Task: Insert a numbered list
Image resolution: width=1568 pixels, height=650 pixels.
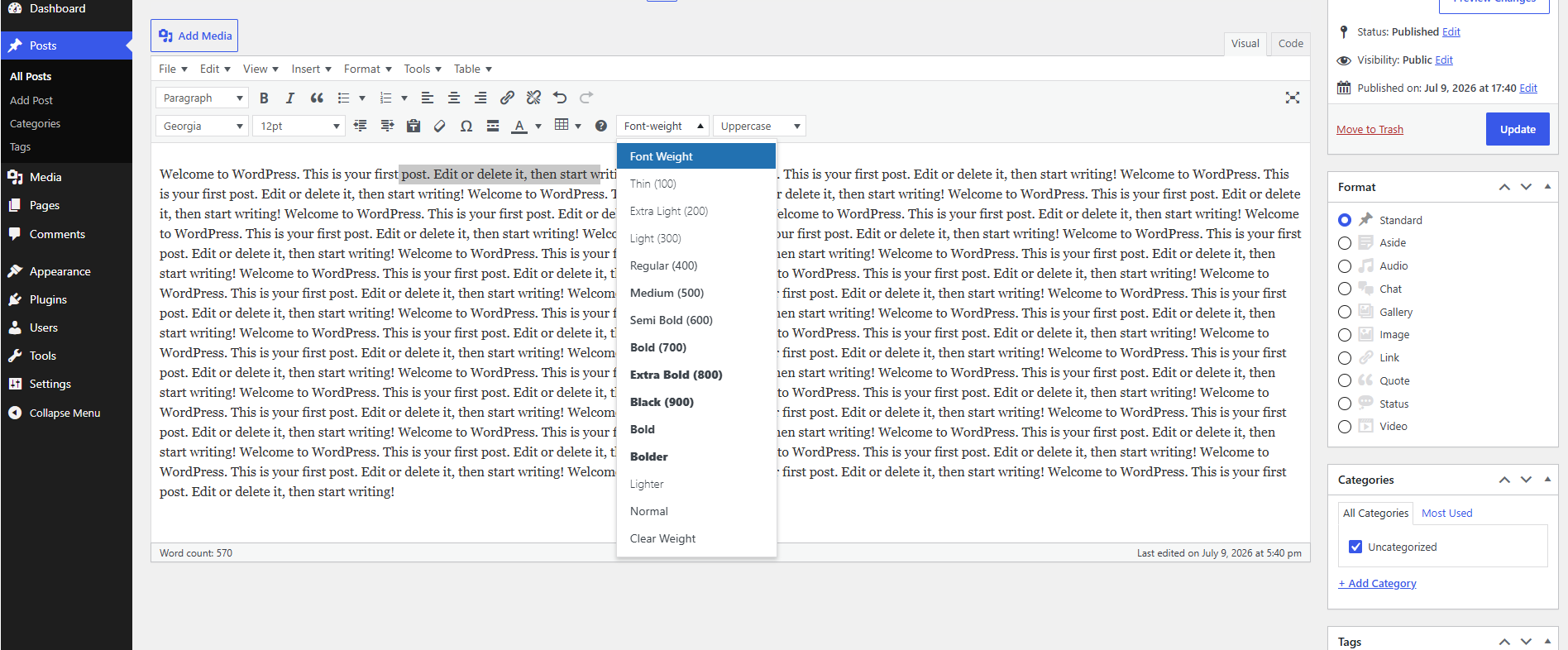Action: point(385,98)
